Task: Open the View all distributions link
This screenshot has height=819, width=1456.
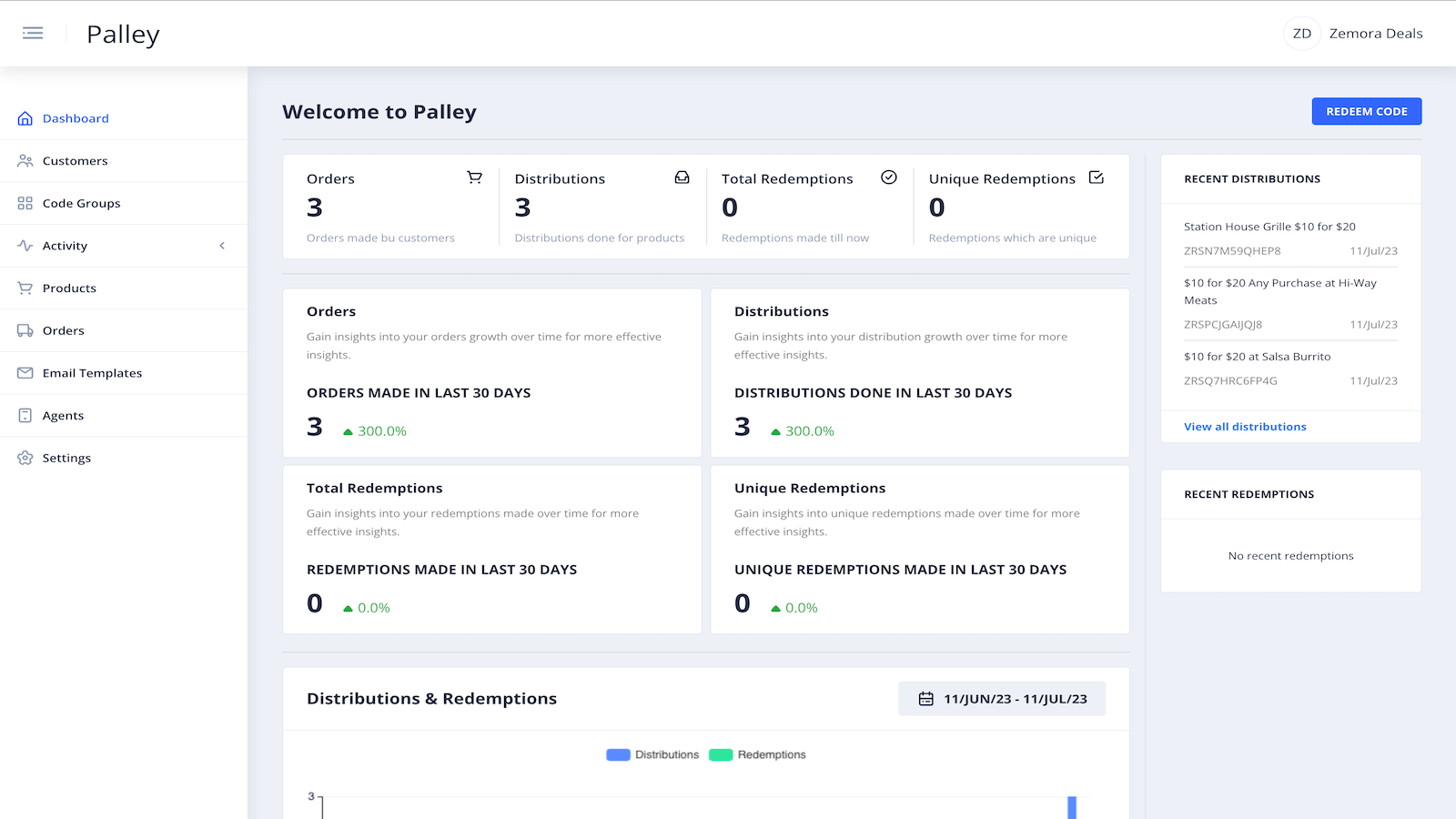Action: point(1245,427)
